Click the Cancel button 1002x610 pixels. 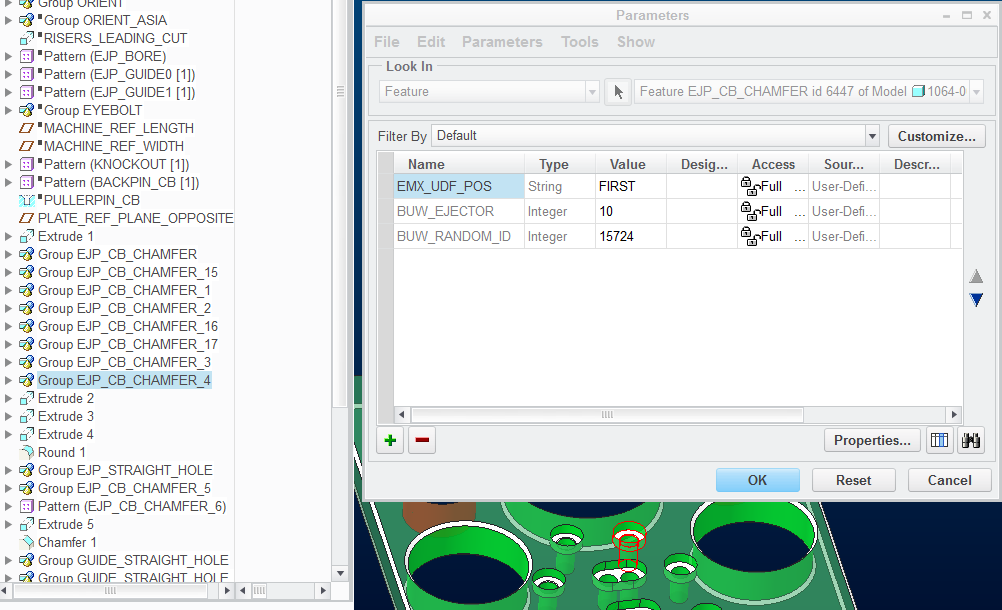pyautogui.click(x=949, y=480)
